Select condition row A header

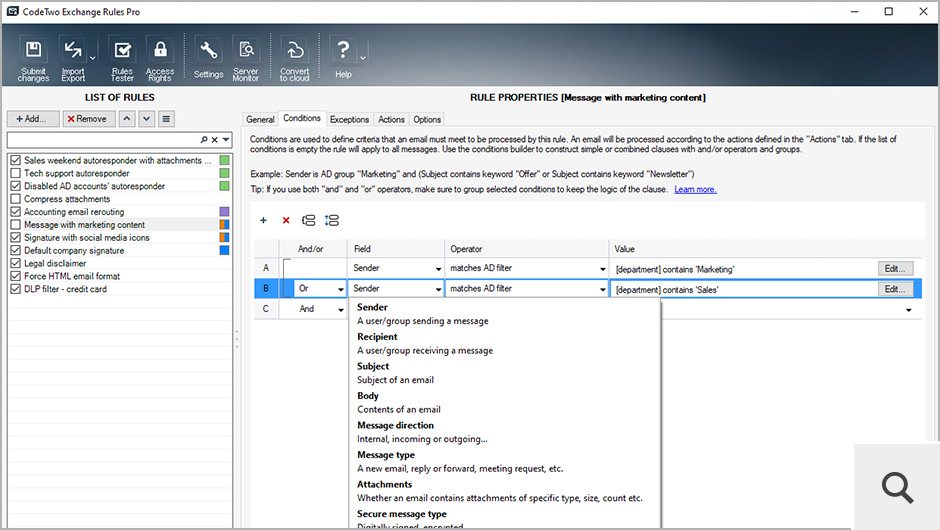coord(266,269)
